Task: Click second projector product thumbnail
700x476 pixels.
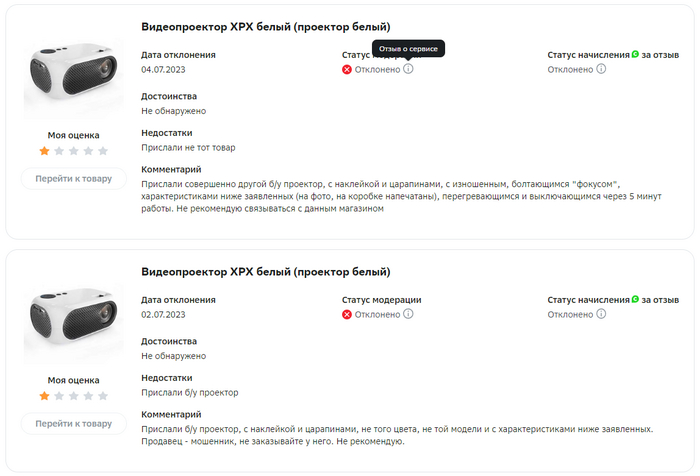Action: click(x=73, y=325)
